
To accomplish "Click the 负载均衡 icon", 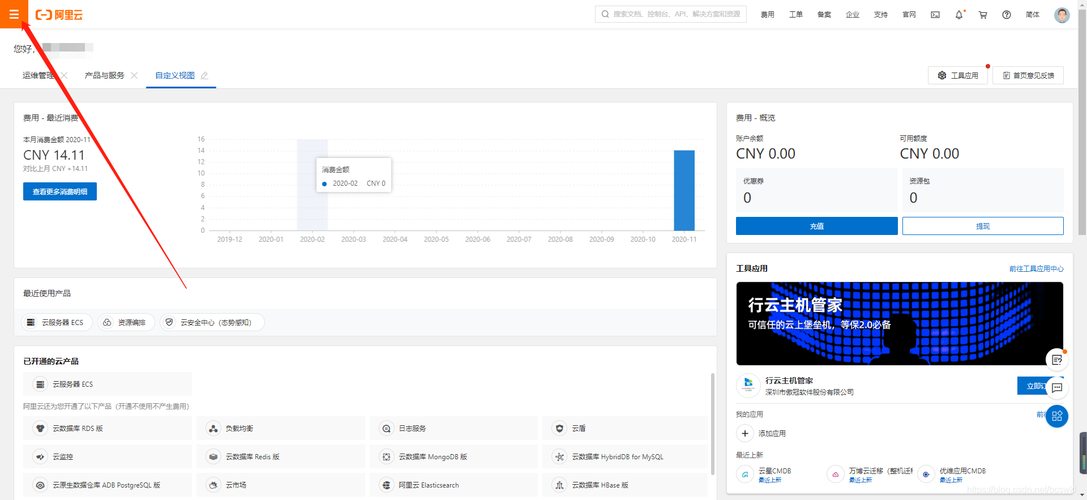I will click(x=214, y=429).
